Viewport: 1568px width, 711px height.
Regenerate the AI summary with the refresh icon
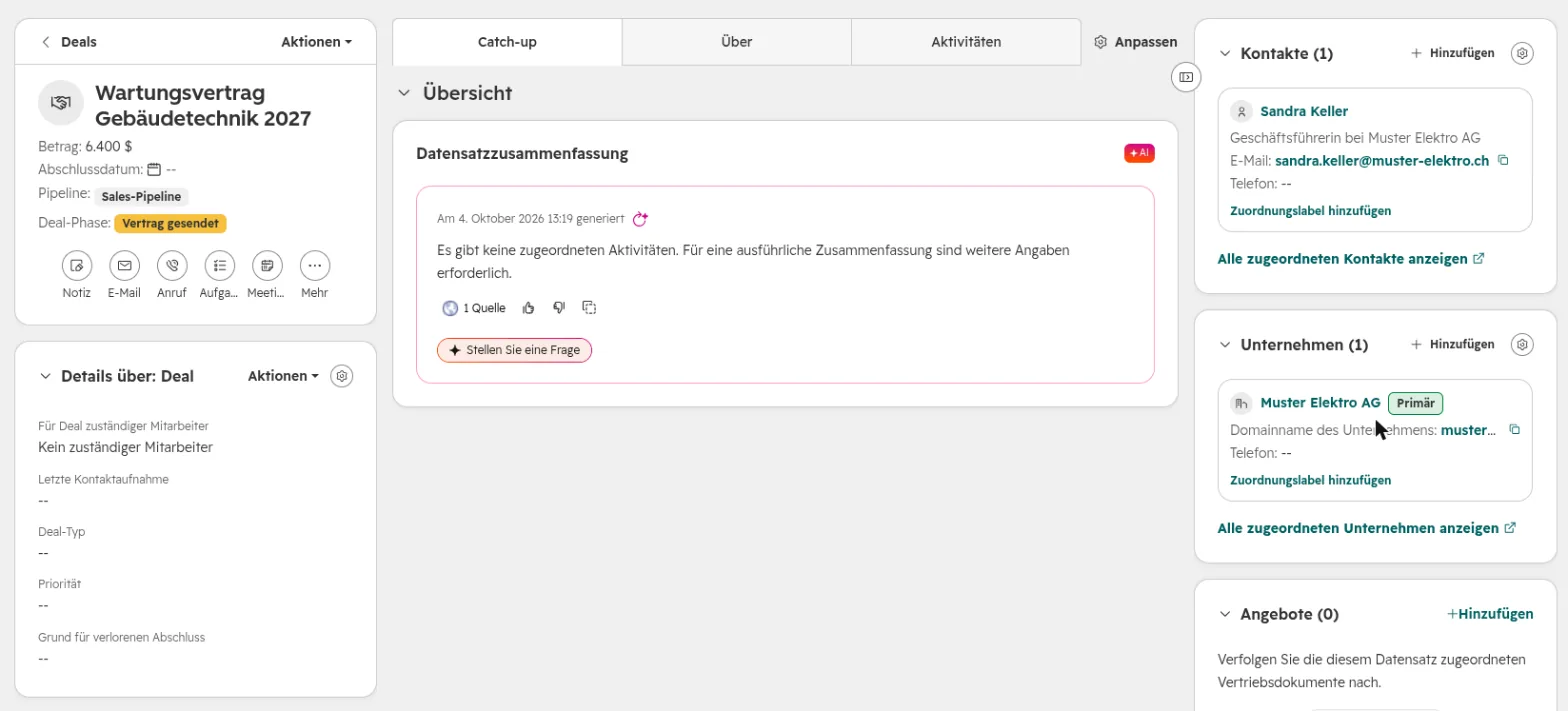tap(641, 218)
